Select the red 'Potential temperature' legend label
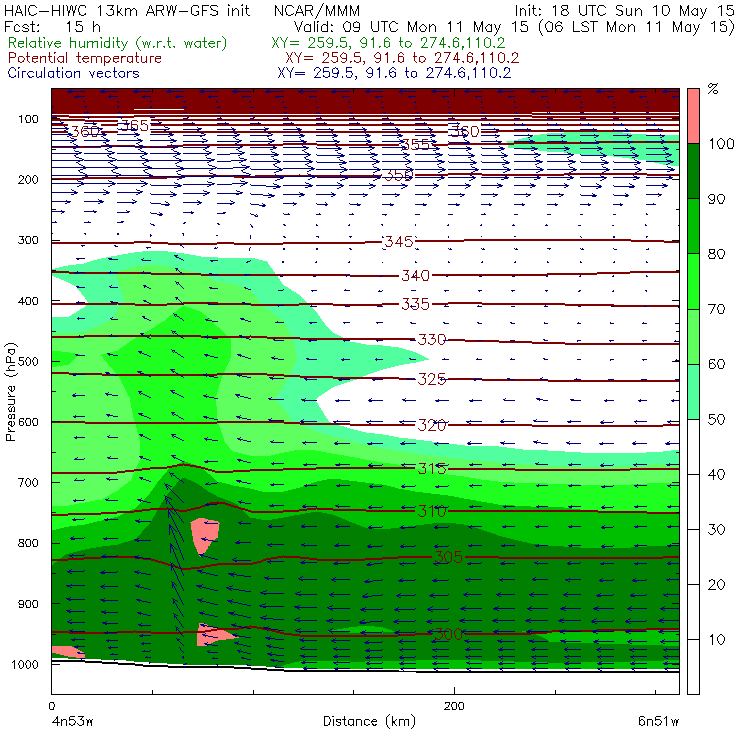 pos(85,58)
